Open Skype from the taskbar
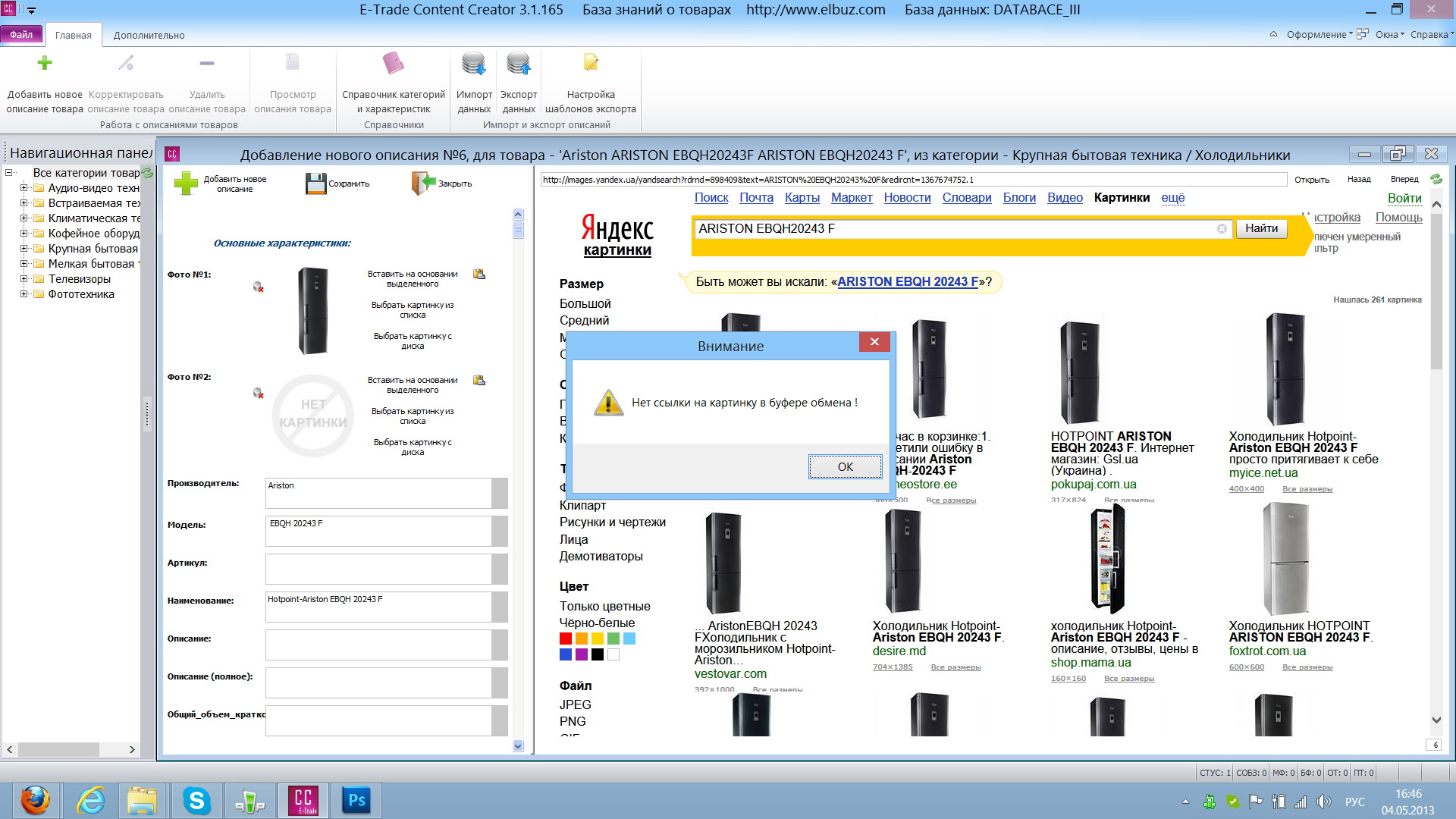Screen dimensions: 1456x819 click(x=196, y=800)
